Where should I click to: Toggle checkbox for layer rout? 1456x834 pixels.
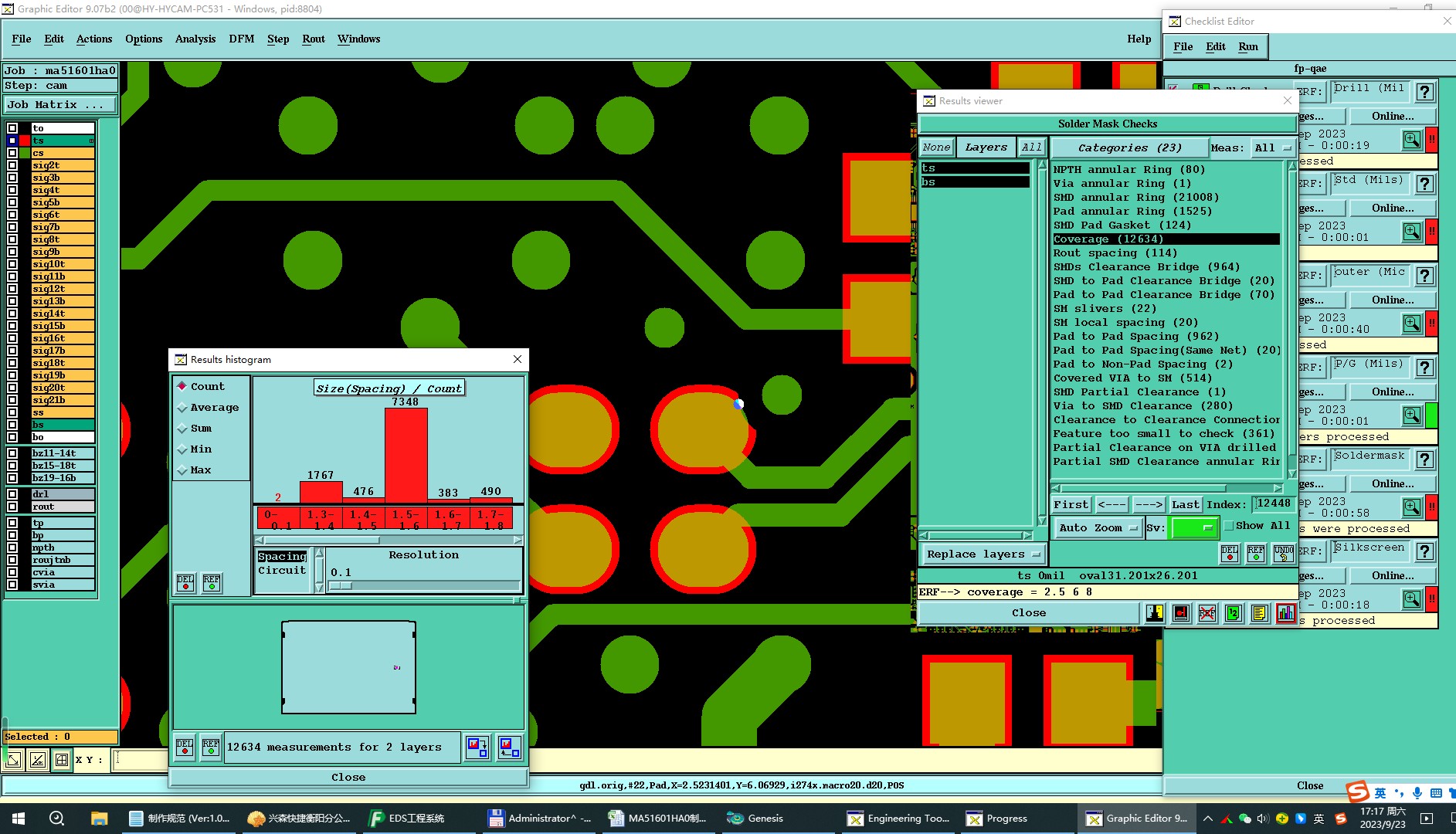12,507
